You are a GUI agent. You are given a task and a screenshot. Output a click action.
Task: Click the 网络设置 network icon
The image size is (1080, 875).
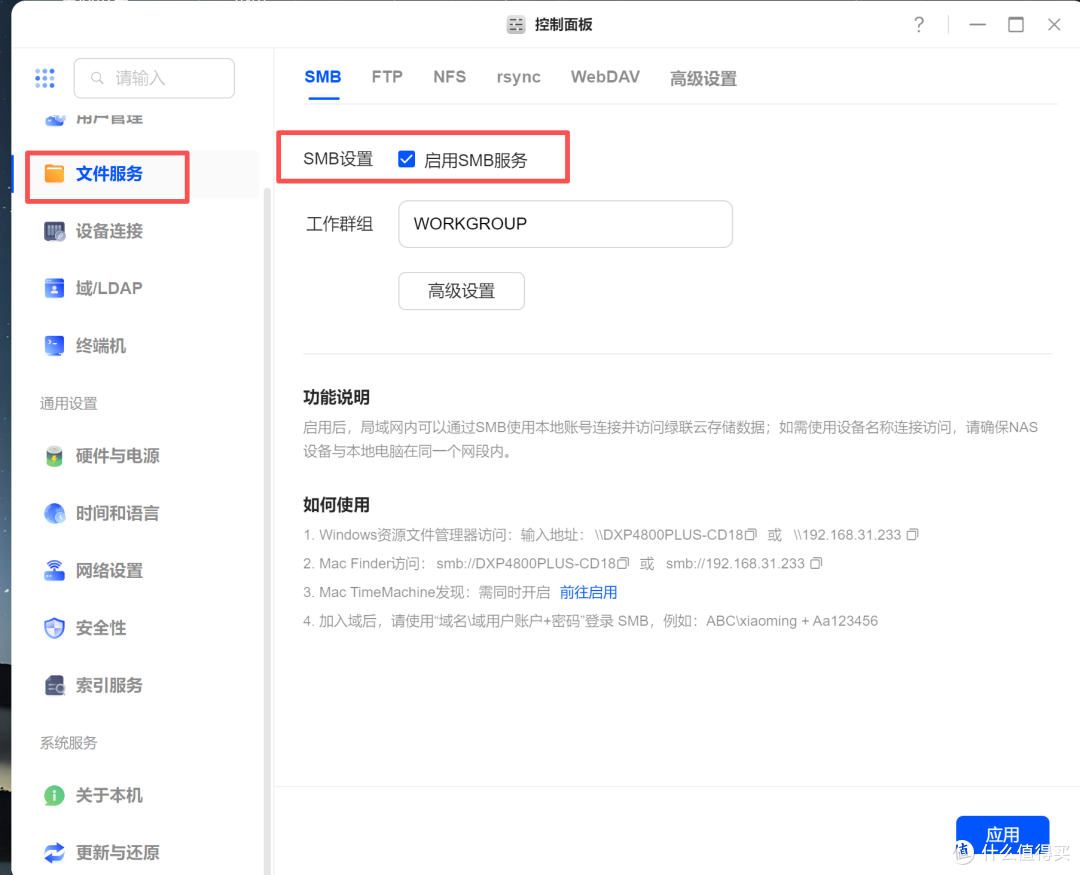coord(54,570)
